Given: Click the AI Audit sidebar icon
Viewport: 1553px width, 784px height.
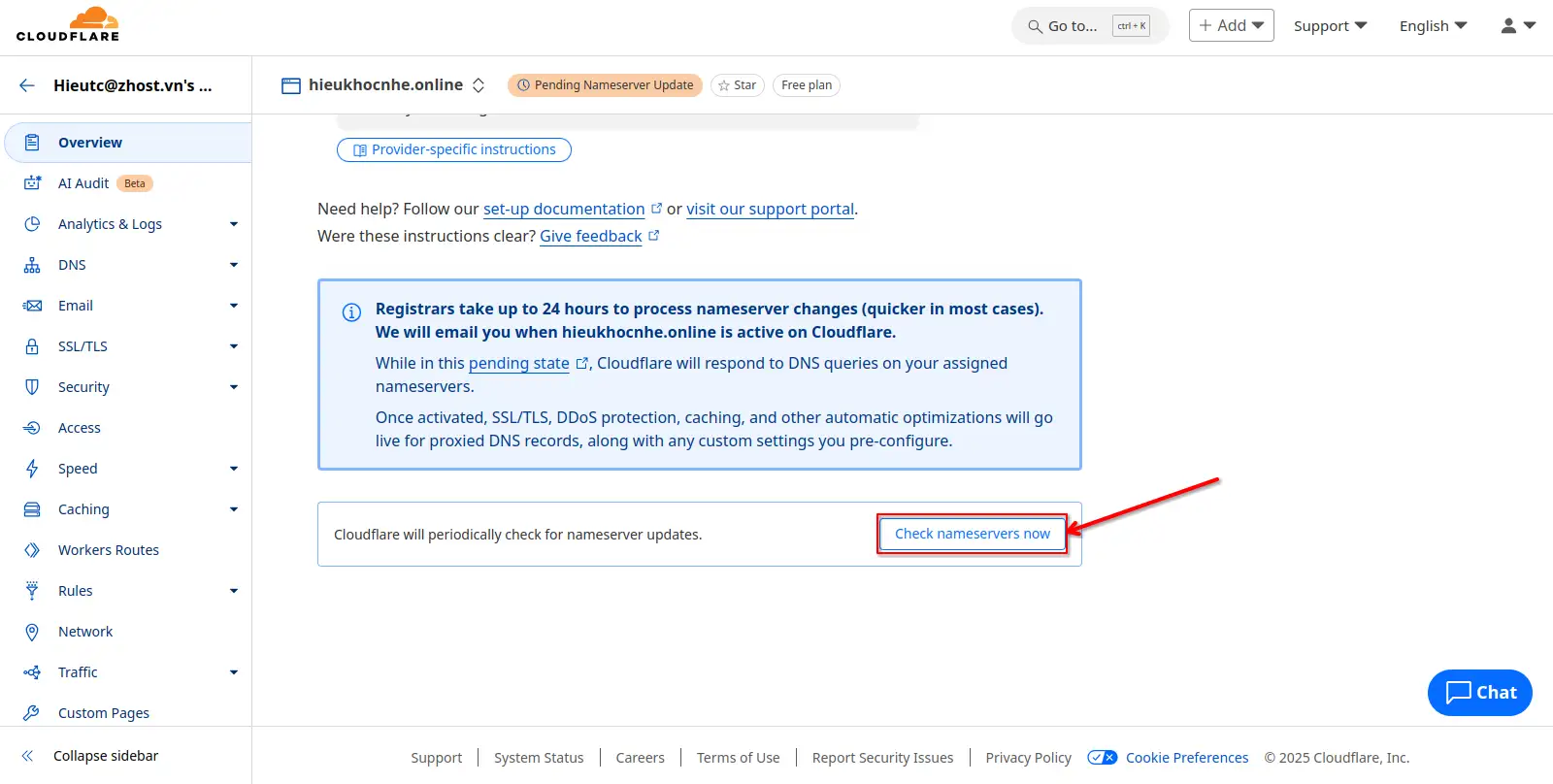Looking at the screenshot, I should tap(32, 183).
